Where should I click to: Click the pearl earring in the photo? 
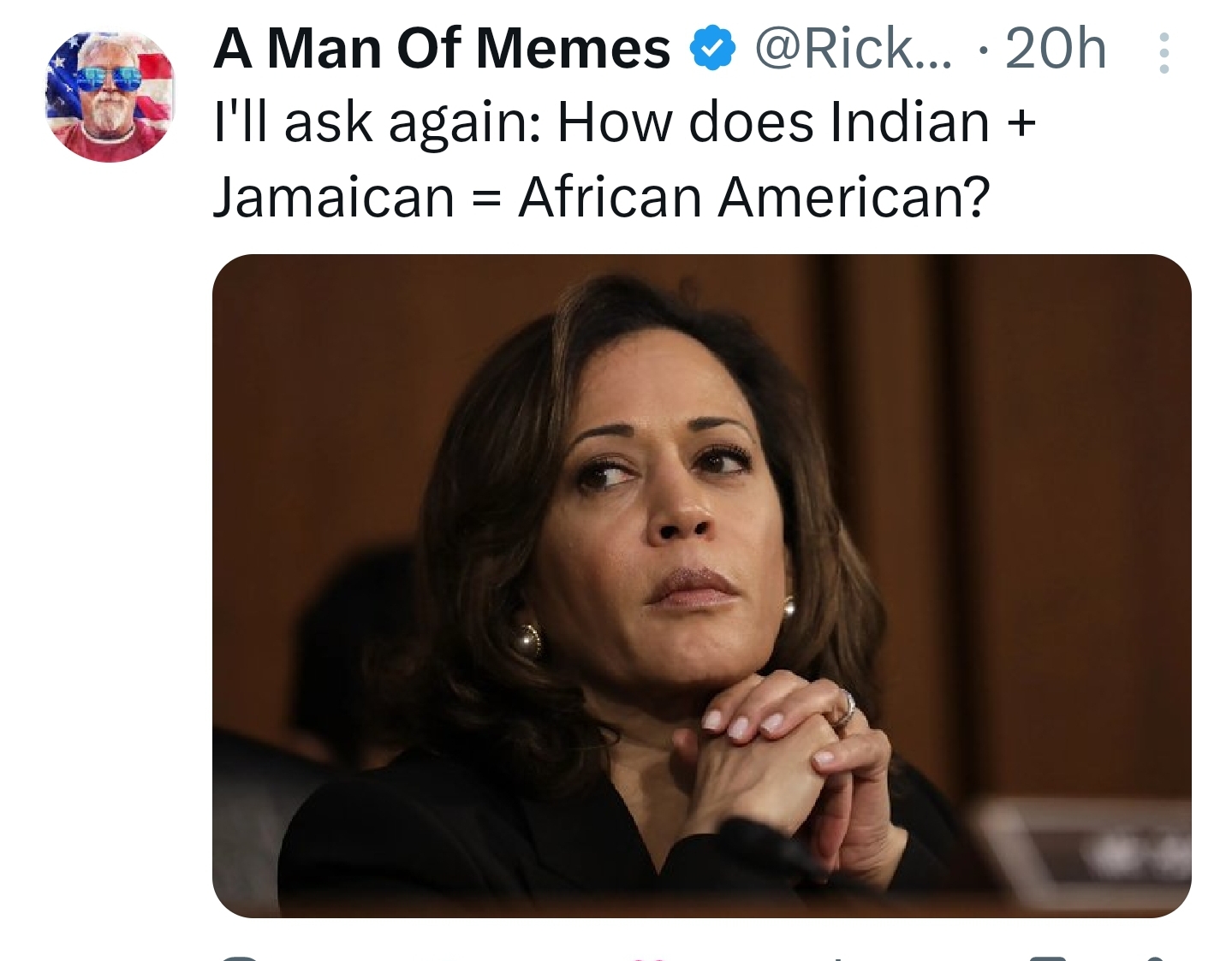(x=526, y=639)
